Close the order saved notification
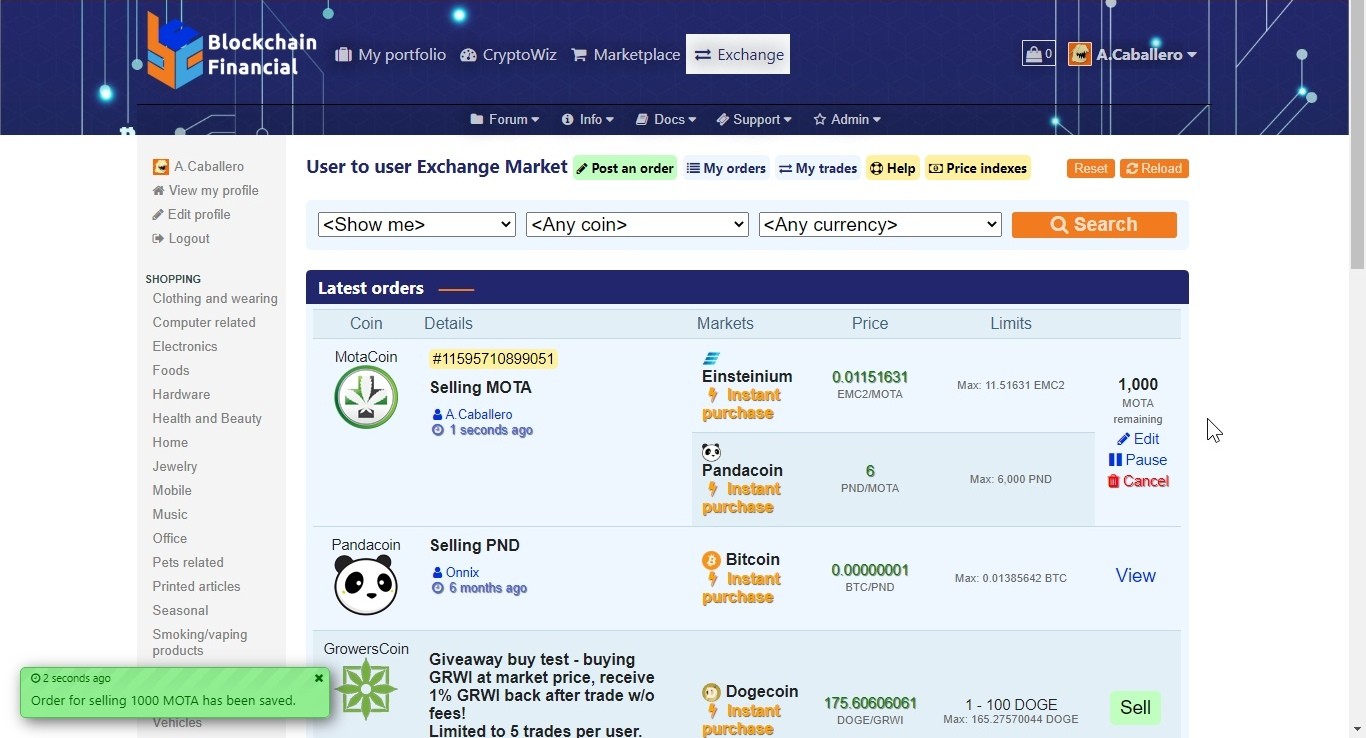Screen dimensions: 1366x738 tap(319, 678)
